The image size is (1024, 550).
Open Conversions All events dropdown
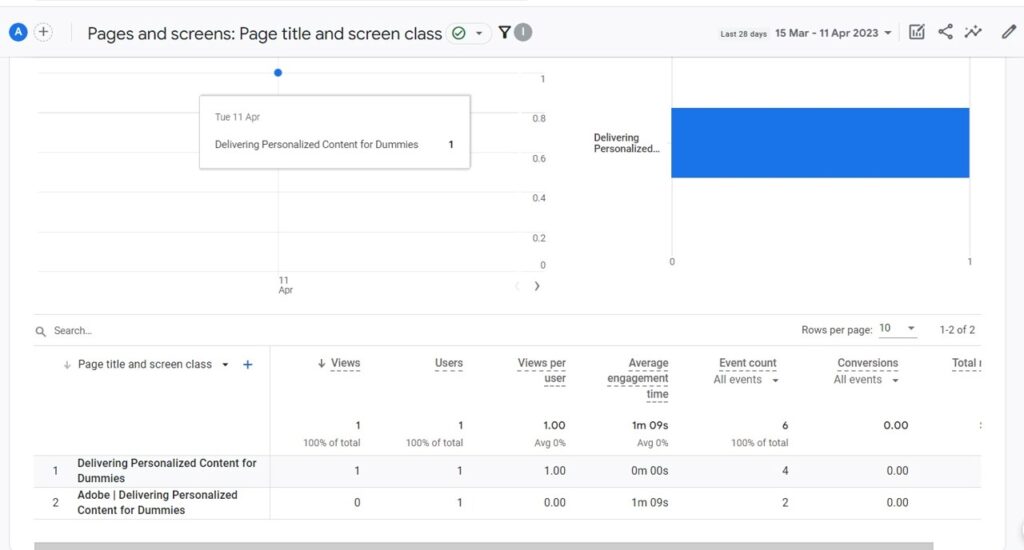tap(866, 380)
